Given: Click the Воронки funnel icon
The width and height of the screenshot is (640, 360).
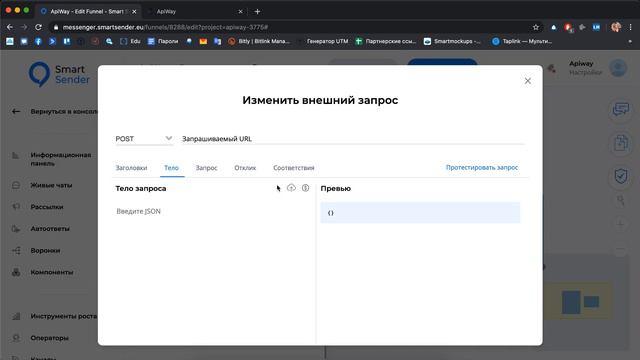Looking at the screenshot, I should click(x=16, y=251).
